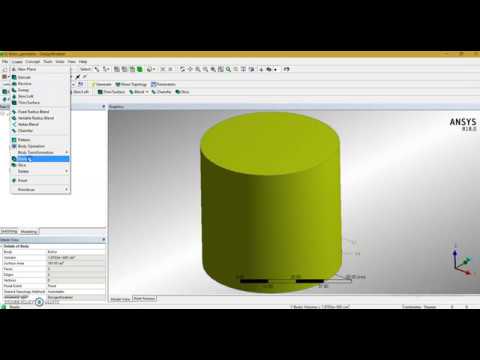This screenshot has height=360, width=480.
Task: Select the Pan view tool
Action: (190, 69)
